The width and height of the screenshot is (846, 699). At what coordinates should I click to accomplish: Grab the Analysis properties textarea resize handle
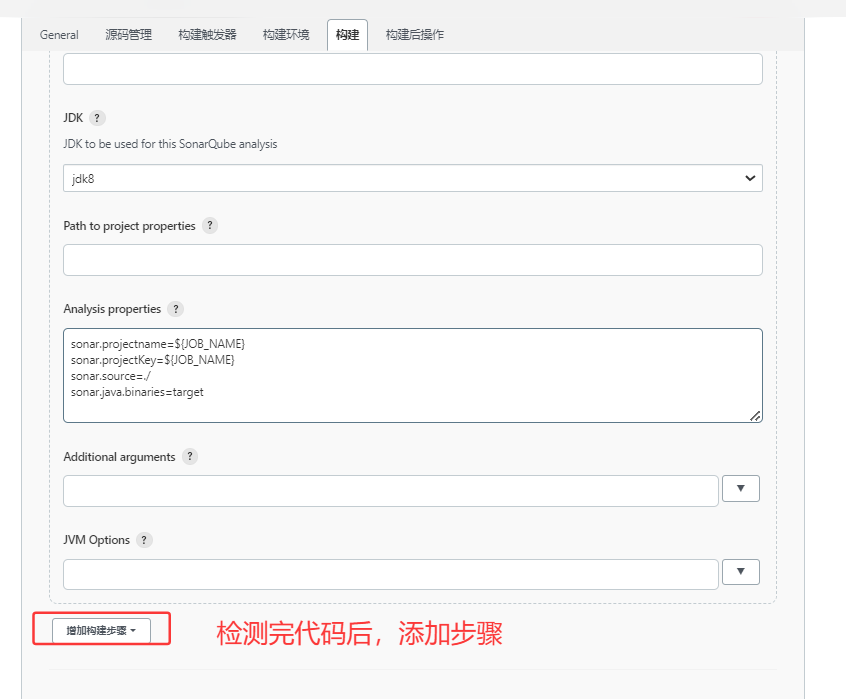[755, 416]
